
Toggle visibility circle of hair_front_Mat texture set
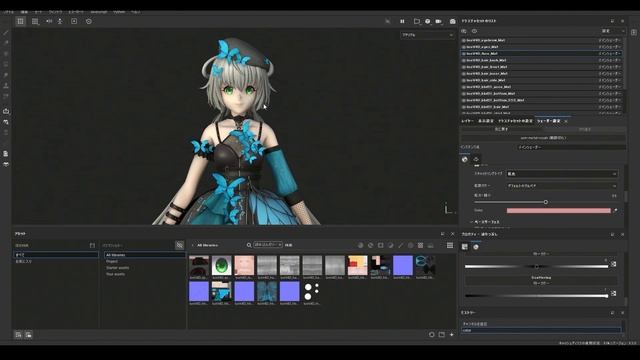coord(464,67)
